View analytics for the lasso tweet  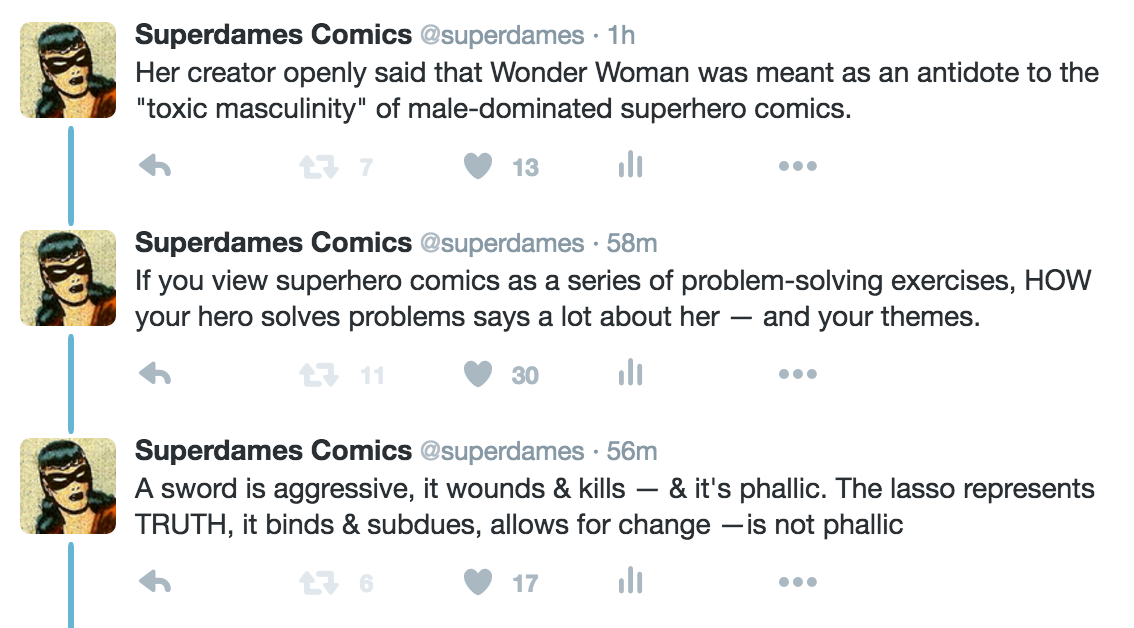pyautogui.click(x=630, y=582)
